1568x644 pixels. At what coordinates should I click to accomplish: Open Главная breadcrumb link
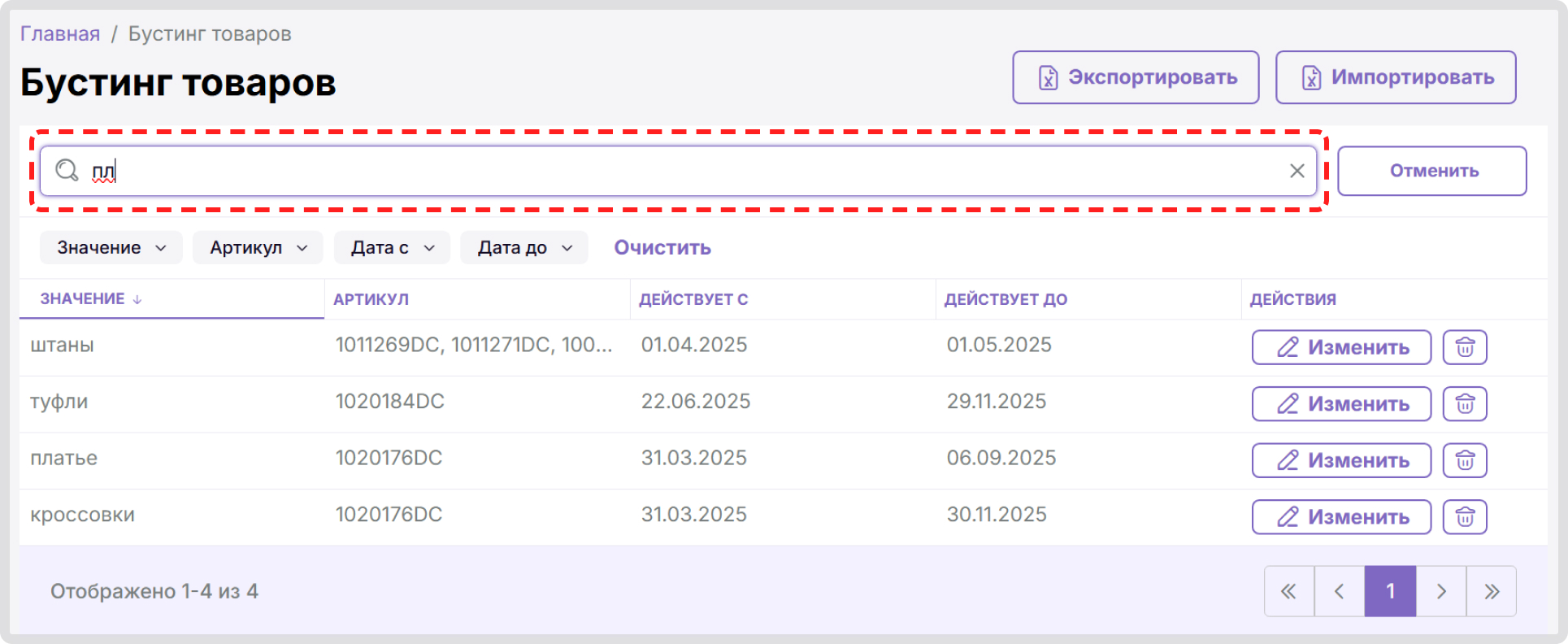coord(60,34)
